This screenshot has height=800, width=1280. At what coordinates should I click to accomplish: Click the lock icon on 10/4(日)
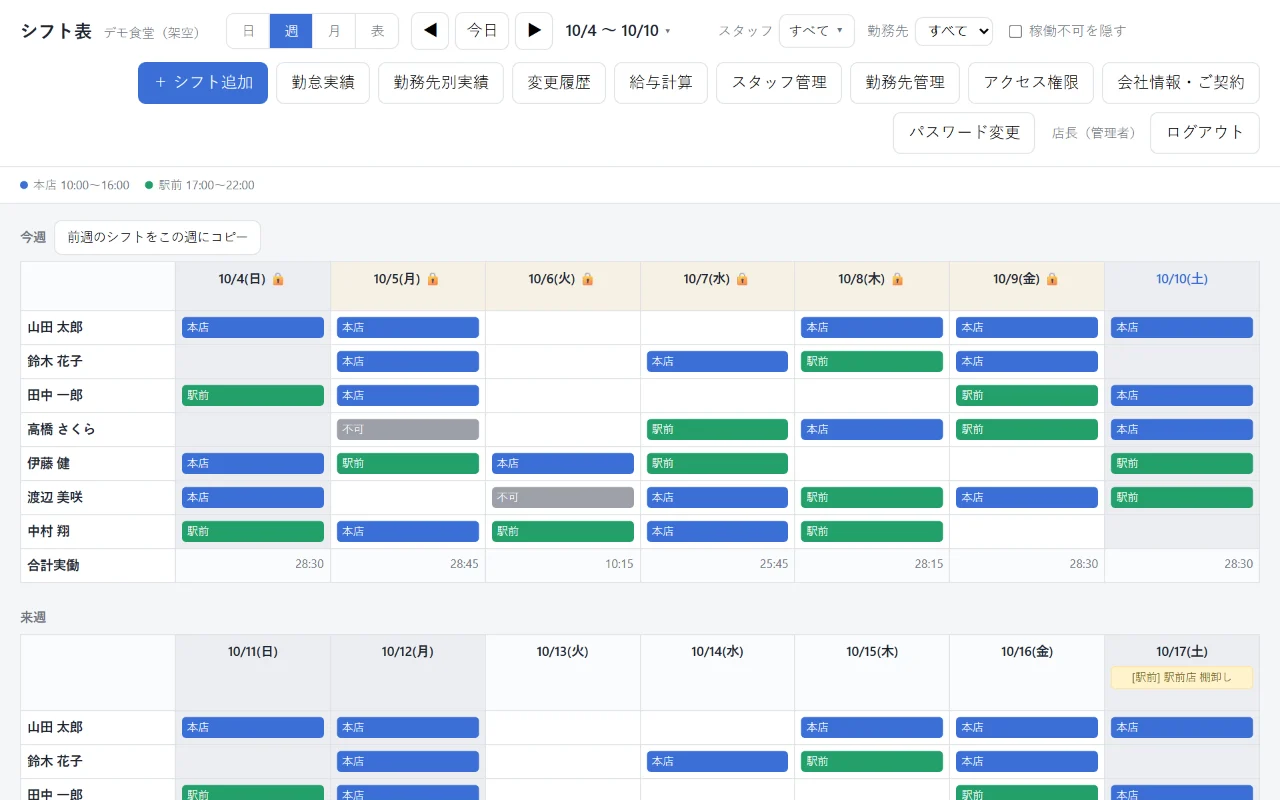[278, 279]
